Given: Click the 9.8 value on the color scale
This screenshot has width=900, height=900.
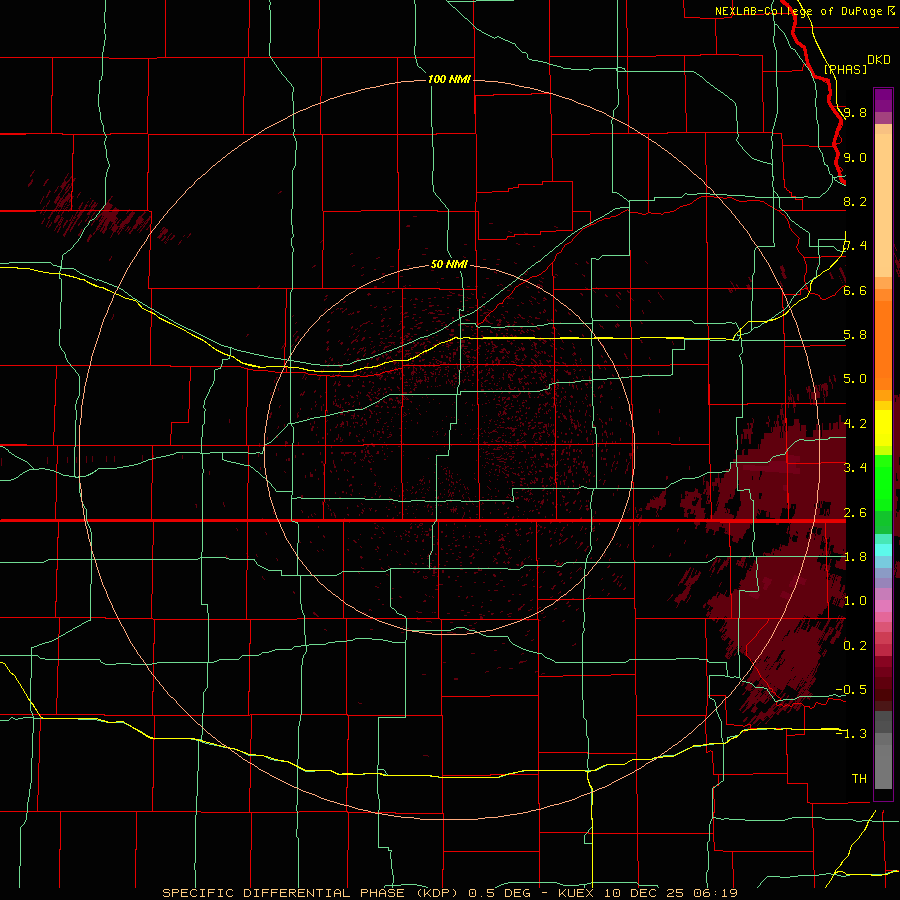Looking at the screenshot, I should [855, 112].
